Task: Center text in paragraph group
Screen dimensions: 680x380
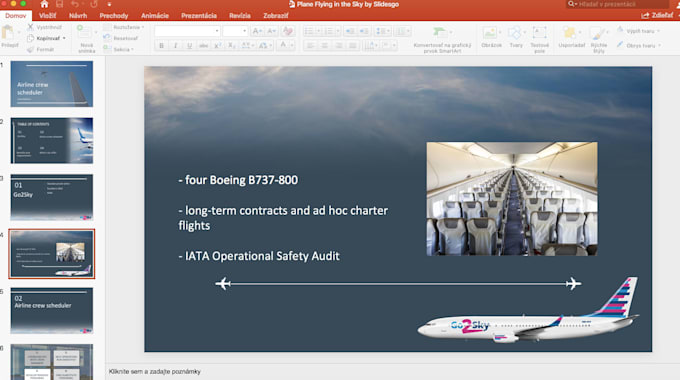Action: (324, 46)
